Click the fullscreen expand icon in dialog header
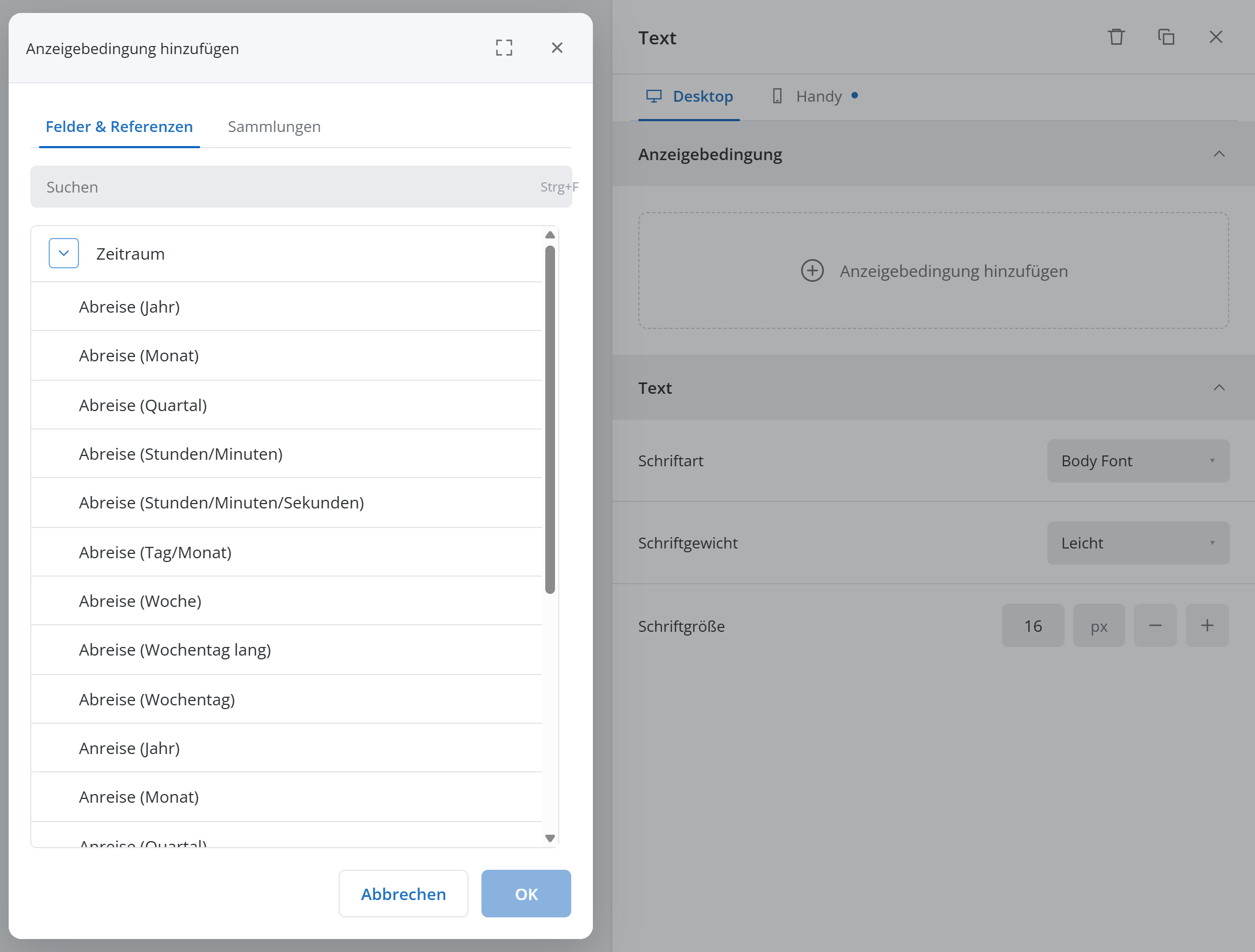 (504, 48)
